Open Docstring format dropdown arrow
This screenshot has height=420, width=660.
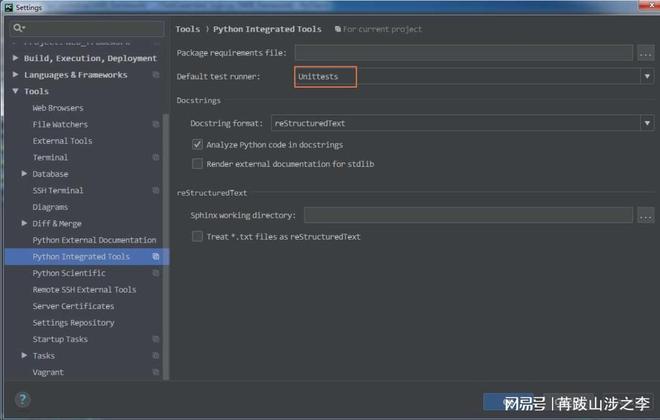coord(647,123)
